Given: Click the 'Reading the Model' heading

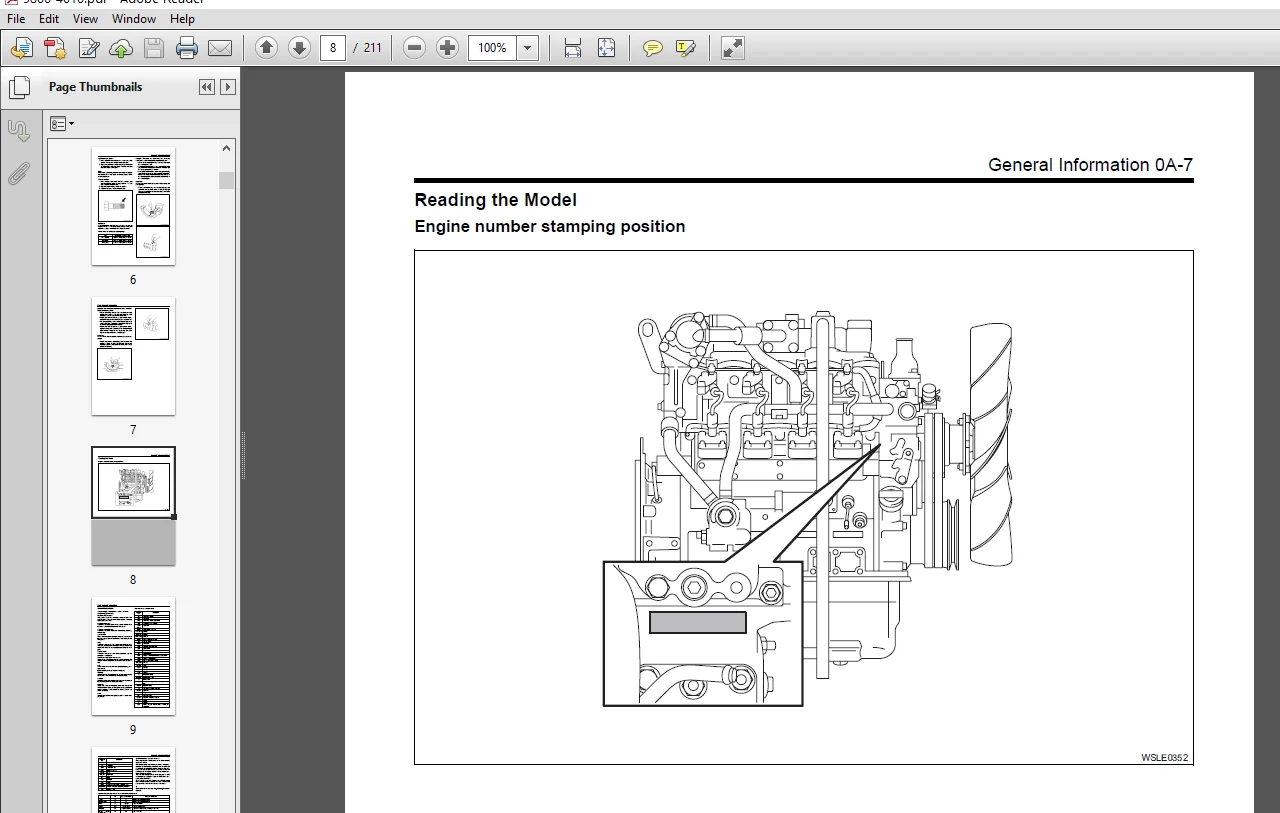Looking at the screenshot, I should pyautogui.click(x=495, y=200).
